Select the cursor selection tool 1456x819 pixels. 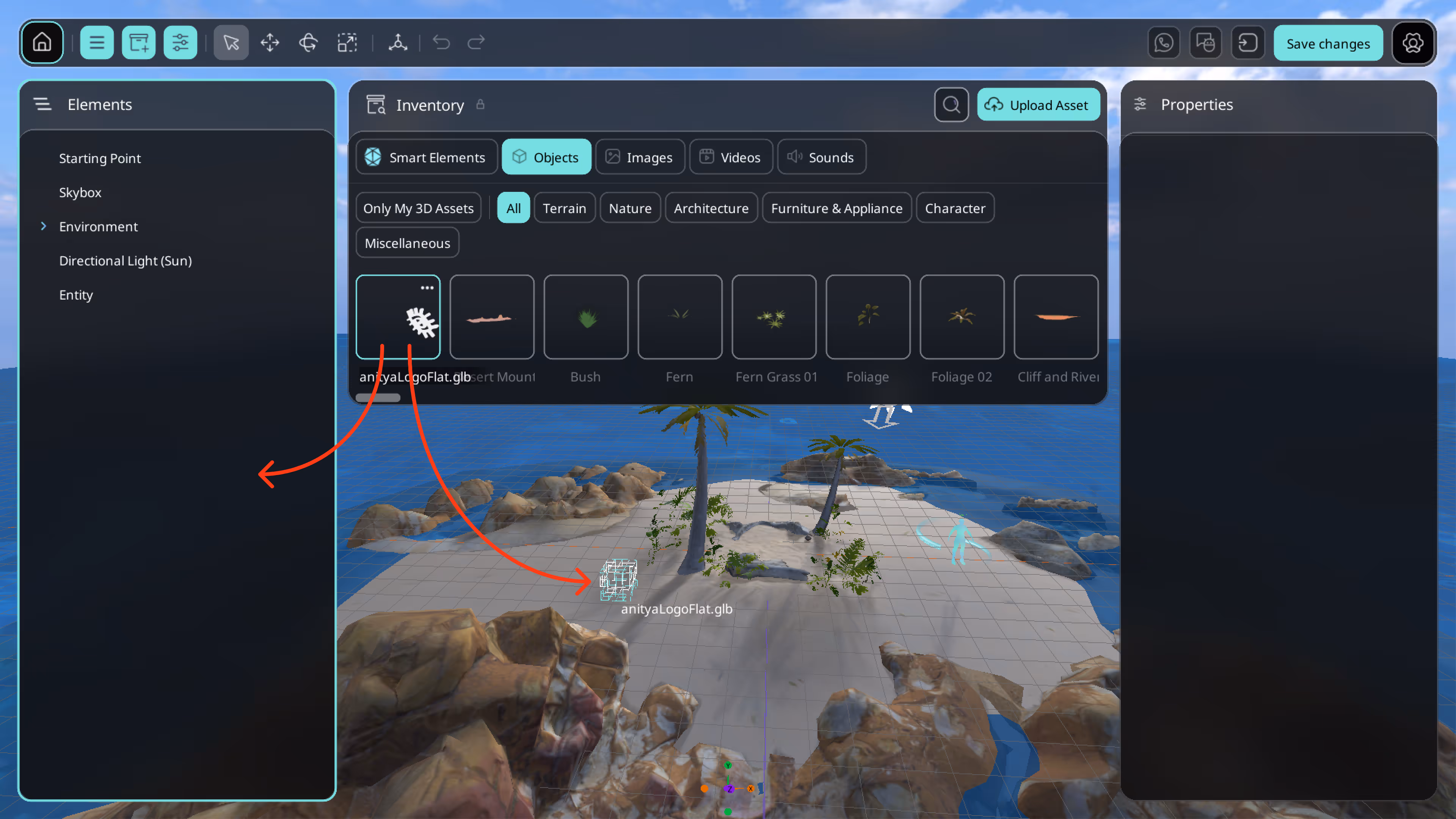point(231,42)
